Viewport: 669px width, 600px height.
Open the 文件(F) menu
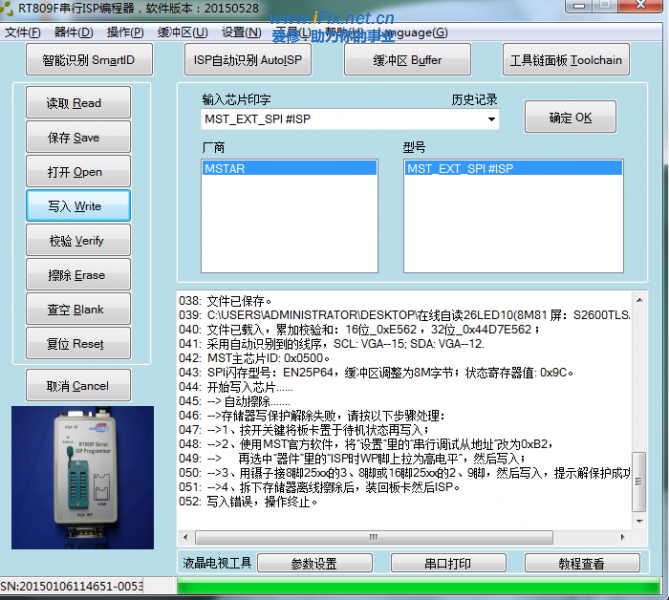pyautogui.click(x=23, y=32)
